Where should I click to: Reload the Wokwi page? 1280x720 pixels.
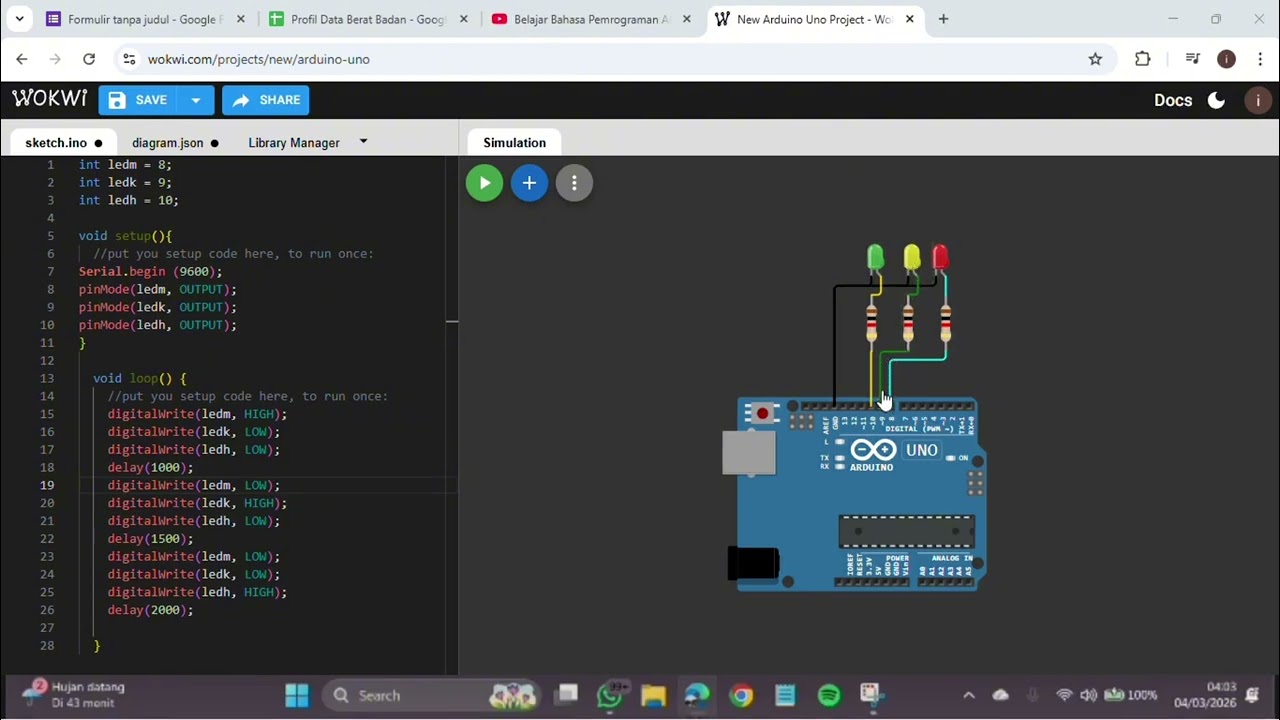coord(89,59)
